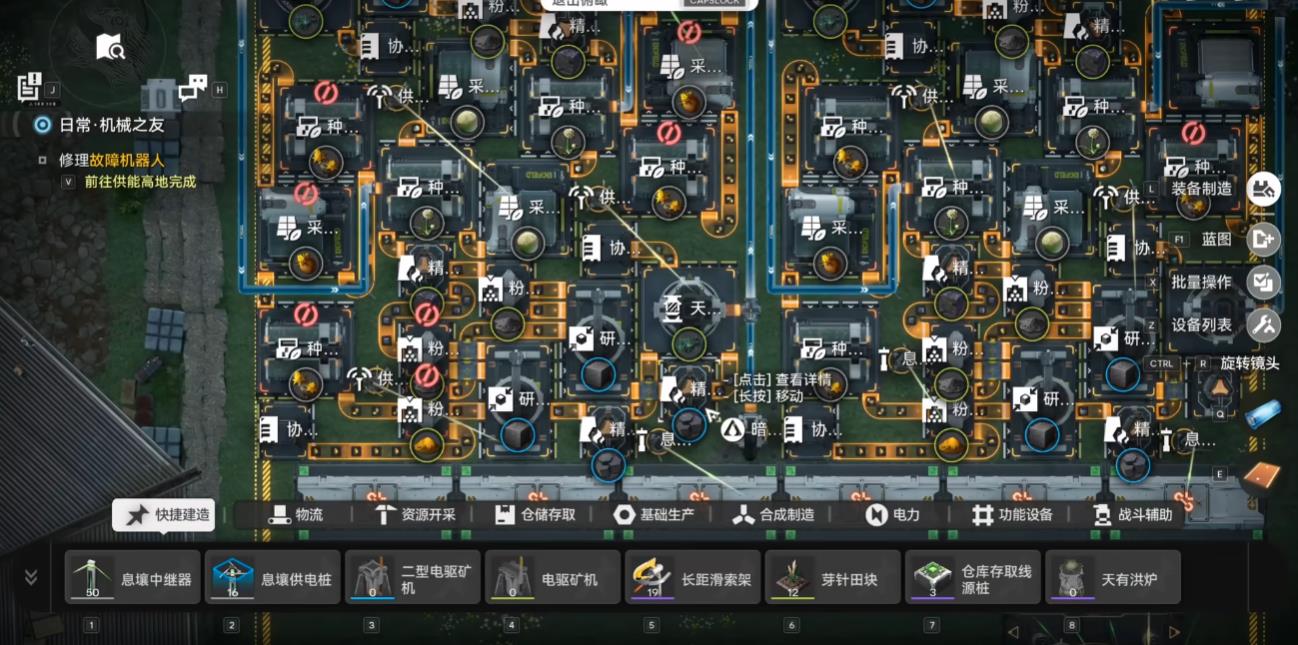Select 息壤供电桩 in quick build slot 2
The width and height of the screenshot is (1298, 645).
[272, 578]
